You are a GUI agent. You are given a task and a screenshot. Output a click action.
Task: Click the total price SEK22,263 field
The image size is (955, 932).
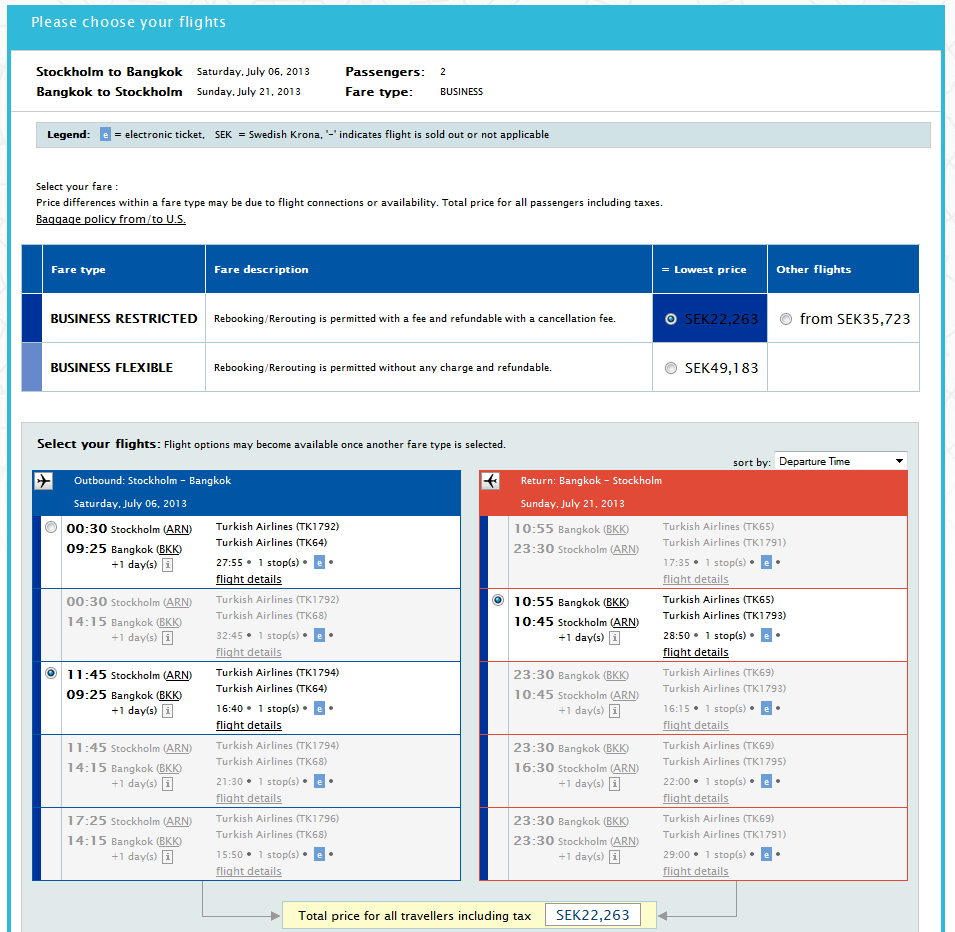[x=593, y=915]
